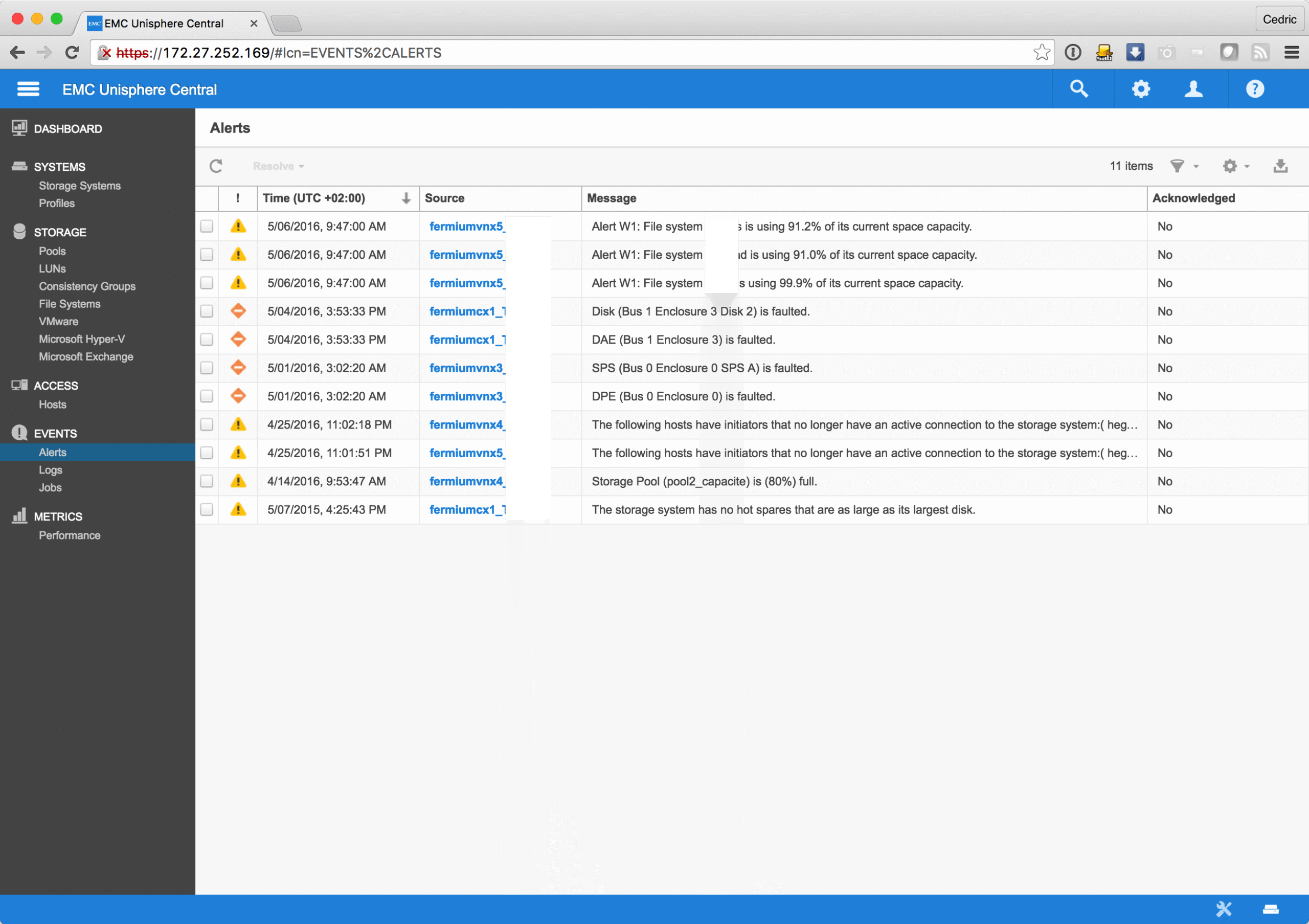The height and width of the screenshot is (924, 1309).
Task: Click the storage system icon in the footer
Action: click(1270, 909)
